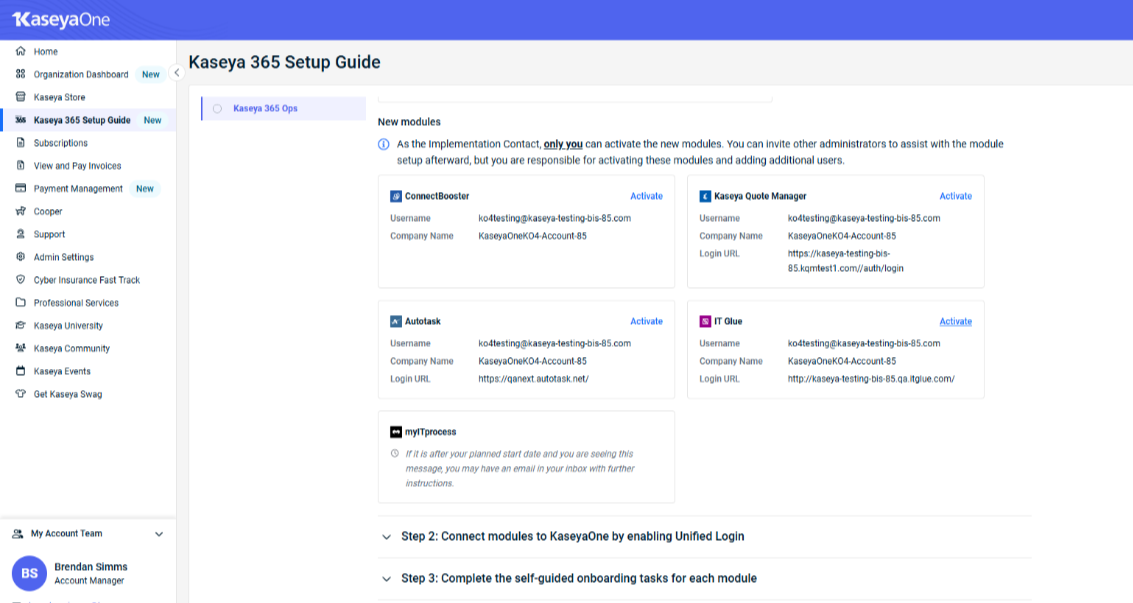
Task: Select the Kaseya 365 Ops radio circle
Action: 217,109
